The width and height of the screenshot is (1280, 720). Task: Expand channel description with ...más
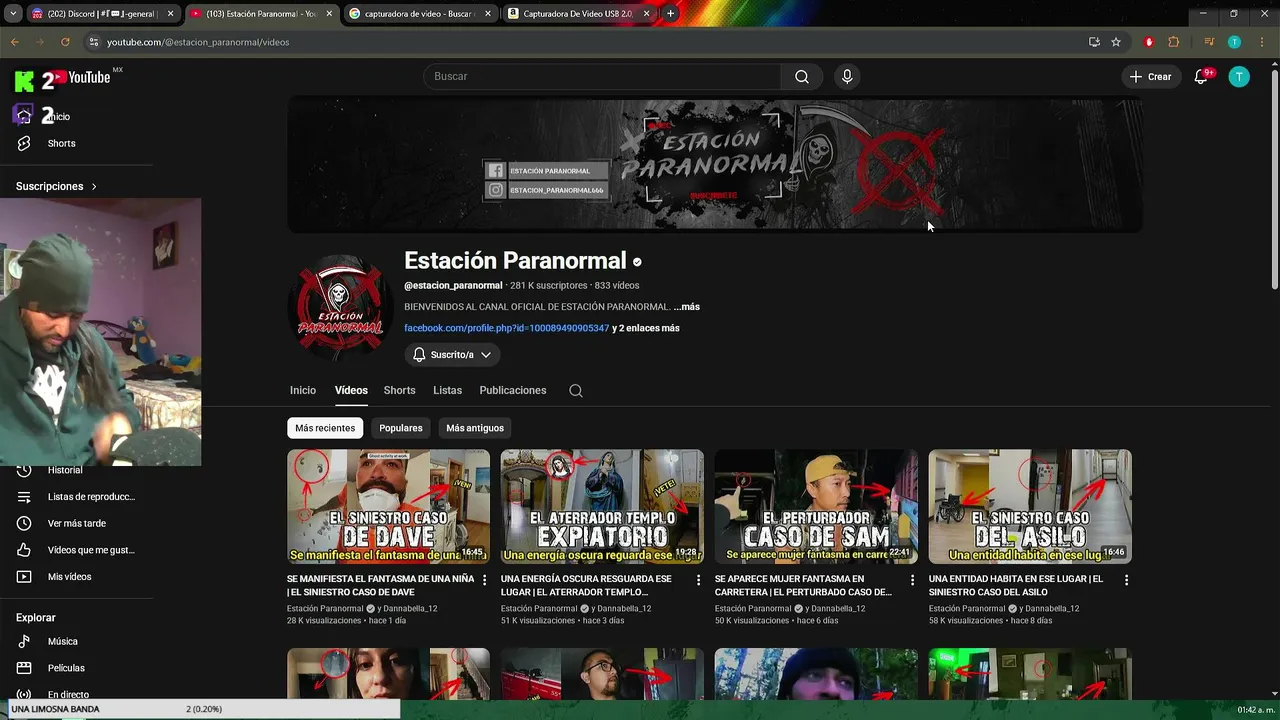pyautogui.click(x=687, y=307)
